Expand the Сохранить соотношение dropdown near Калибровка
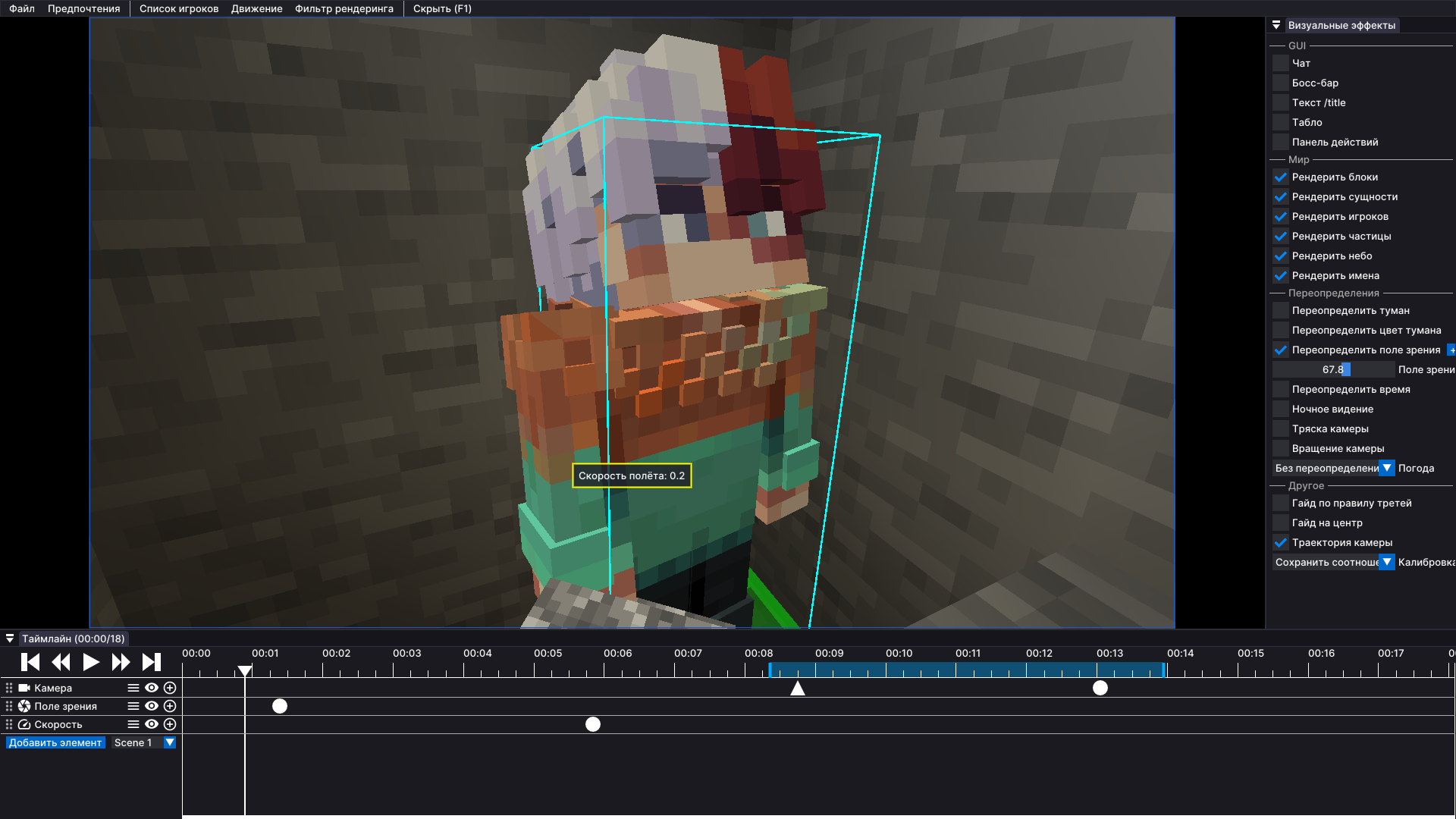 [1387, 562]
